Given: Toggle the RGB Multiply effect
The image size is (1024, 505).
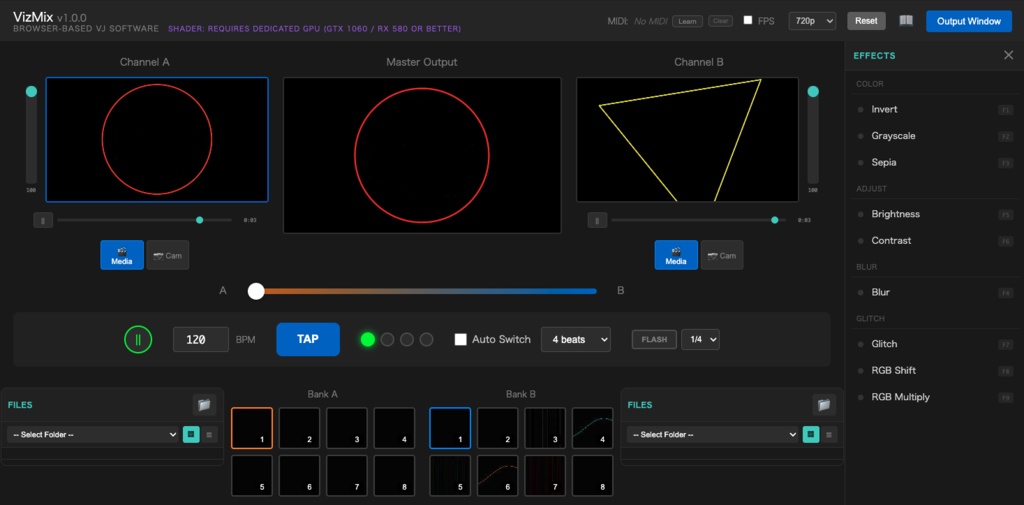Looking at the screenshot, I should coord(935,397).
